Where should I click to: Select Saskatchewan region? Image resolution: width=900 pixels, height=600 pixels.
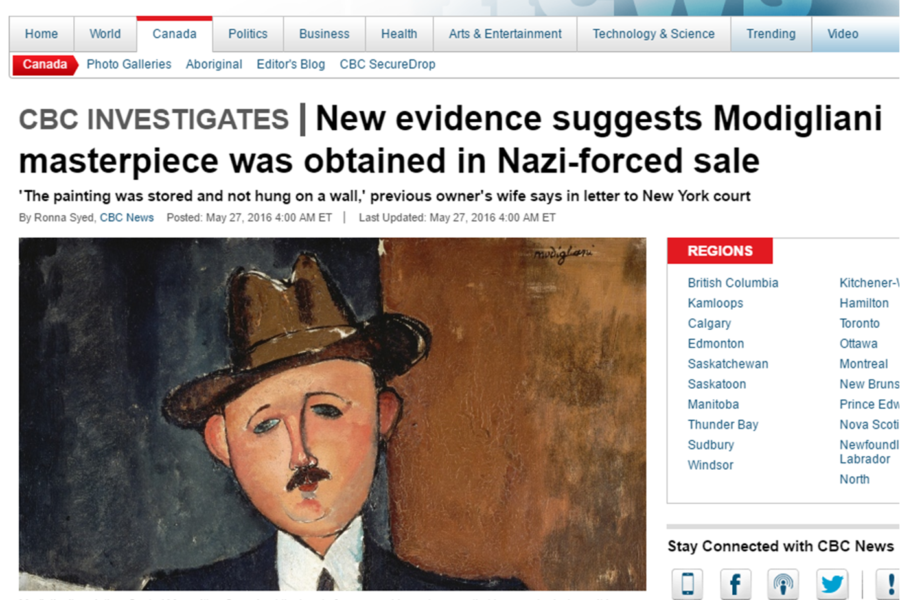point(728,364)
